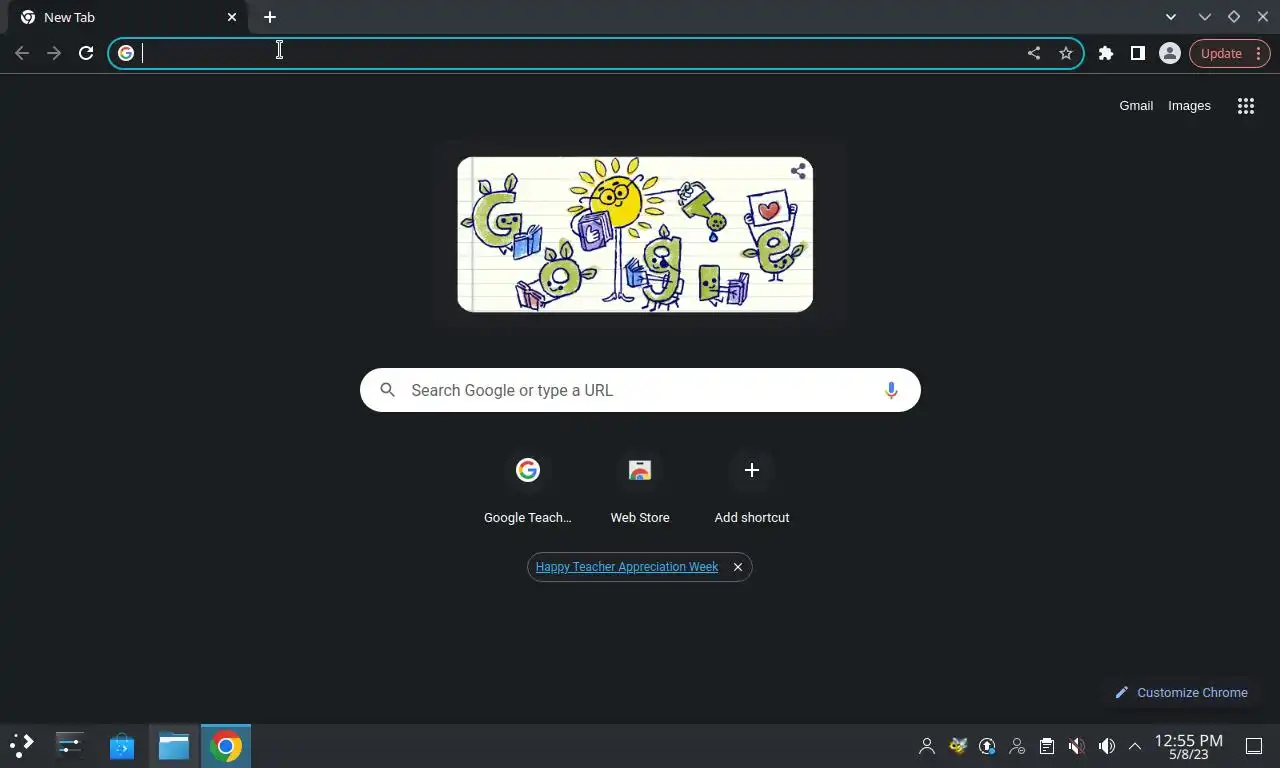Share the Google Doodle
Image resolution: width=1280 pixels, height=768 pixels.
pos(798,171)
